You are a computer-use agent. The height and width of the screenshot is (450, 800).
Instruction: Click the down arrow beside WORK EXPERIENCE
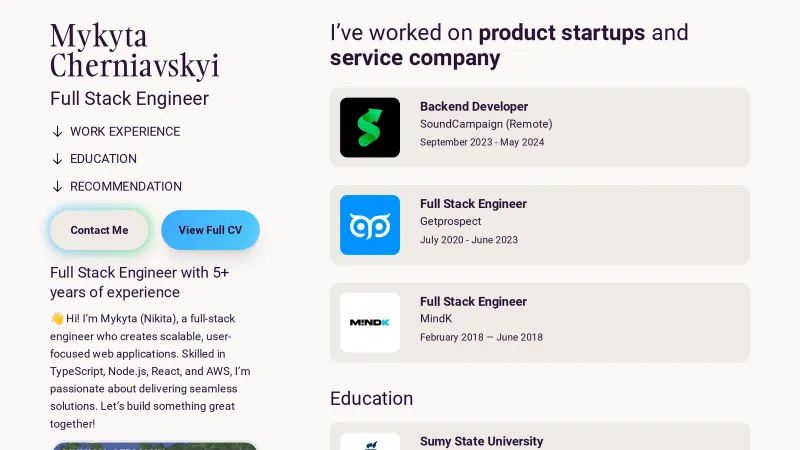click(x=57, y=131)
